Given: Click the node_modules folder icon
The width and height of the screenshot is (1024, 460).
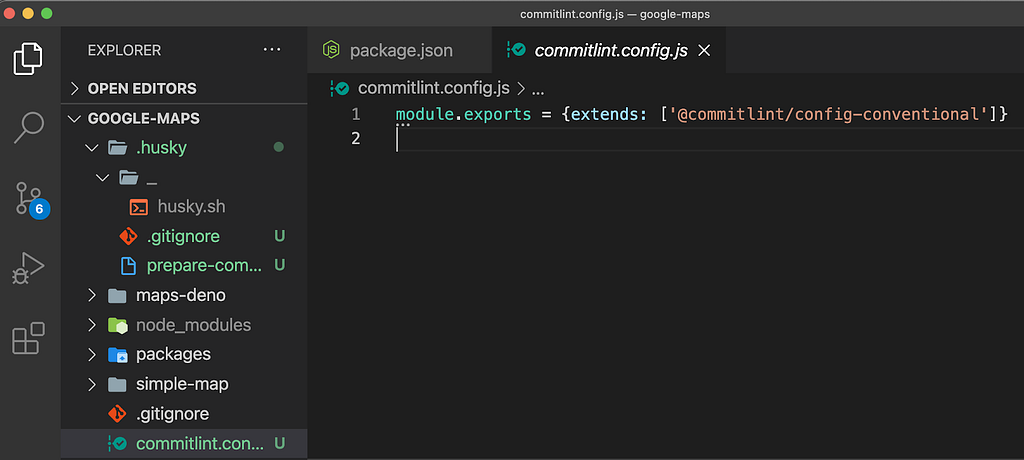Looking at the screenshot, I should pos(118,325).
